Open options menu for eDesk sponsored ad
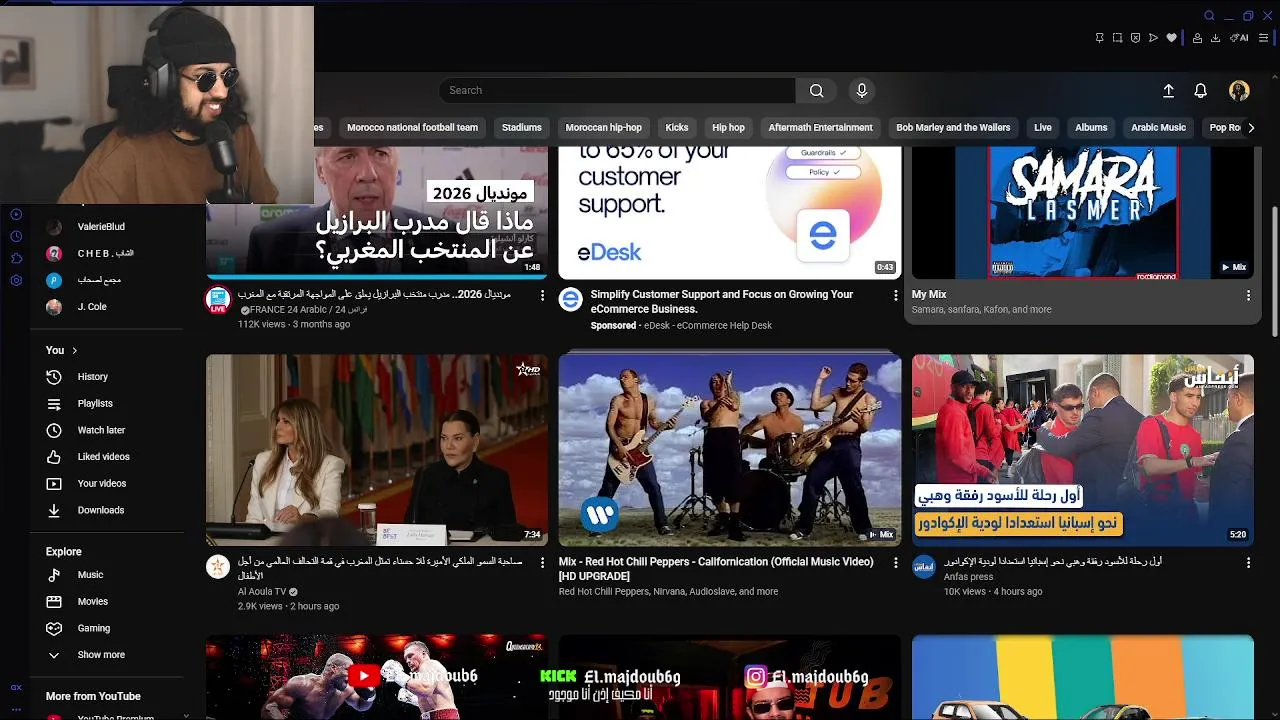This screenshot has height=720, width=1280. pyautogui.click(x=895, y=296)
